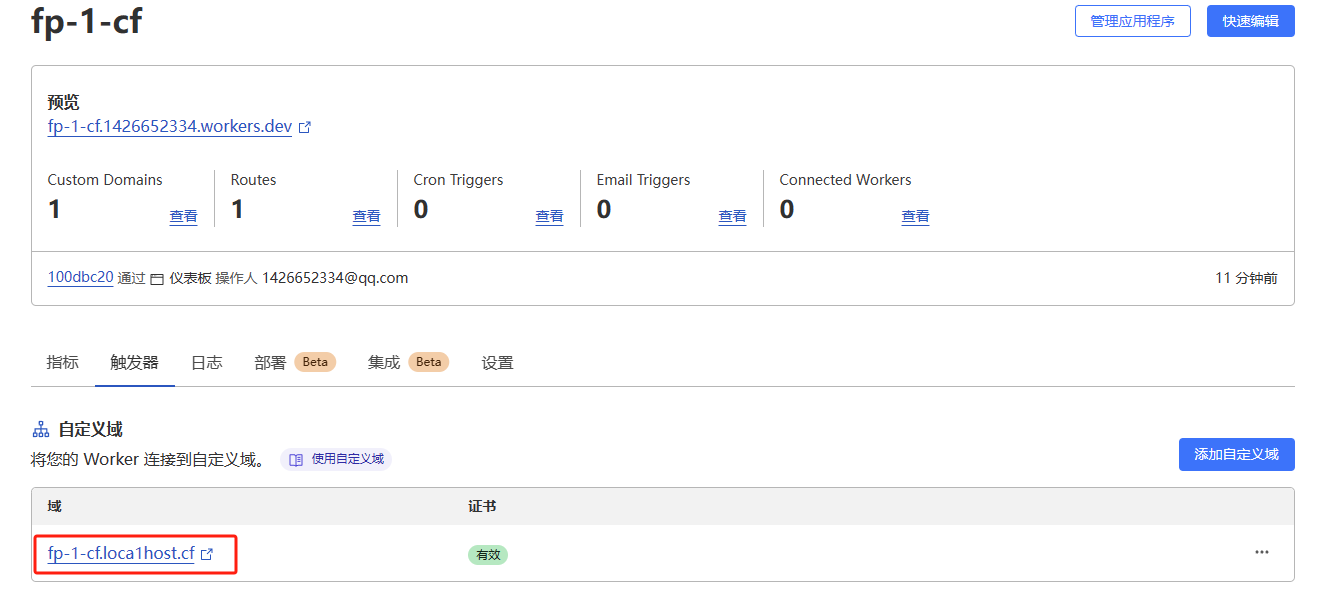Click external link icon next to fp-1-cf.loca1host.cf
1321x599 pixels.
click(207, 554)
